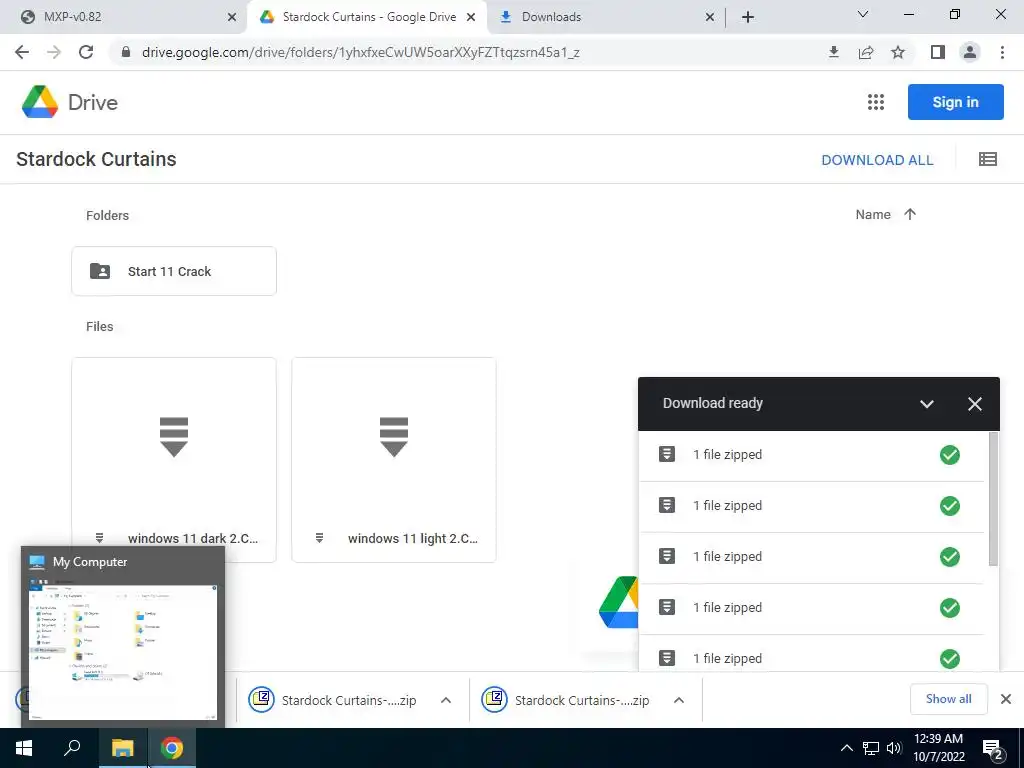Image resolution: width=1024 pixels, height=768 pixels.
Task: Open Chrome downloads icon in address bar
Action: pos(833,52)
